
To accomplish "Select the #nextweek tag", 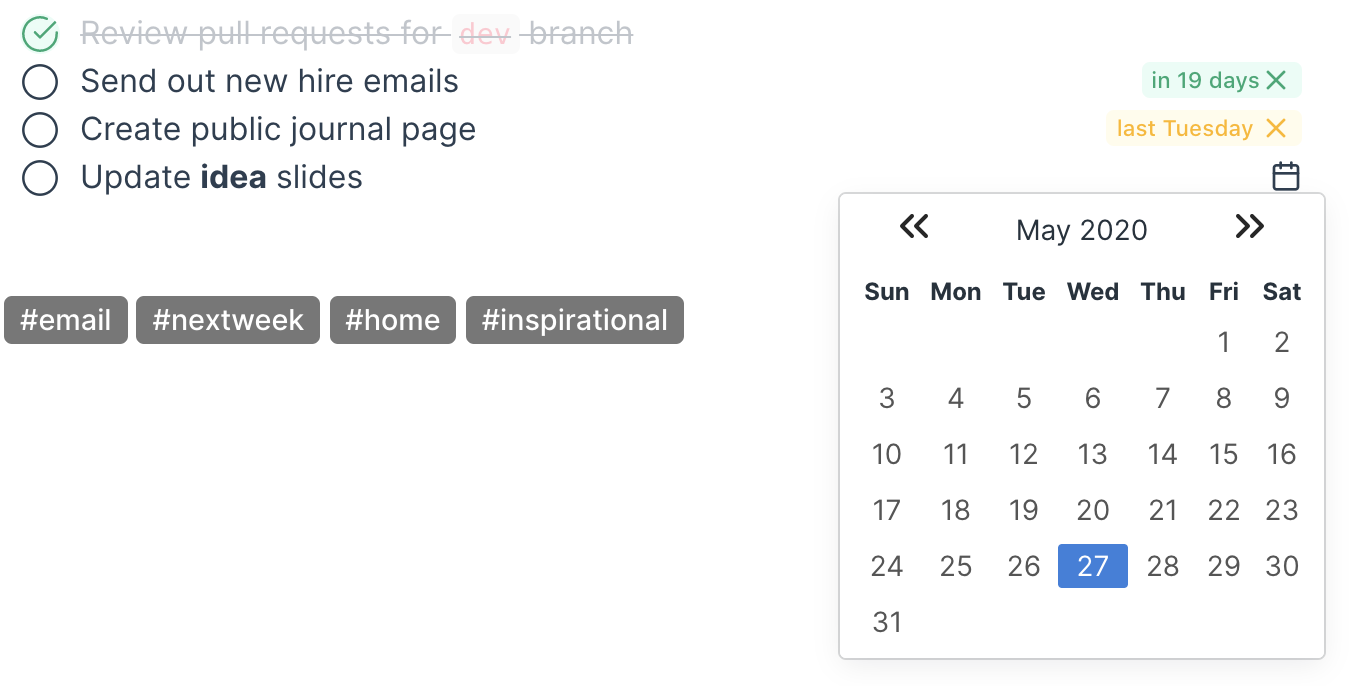I will [228, 320].
